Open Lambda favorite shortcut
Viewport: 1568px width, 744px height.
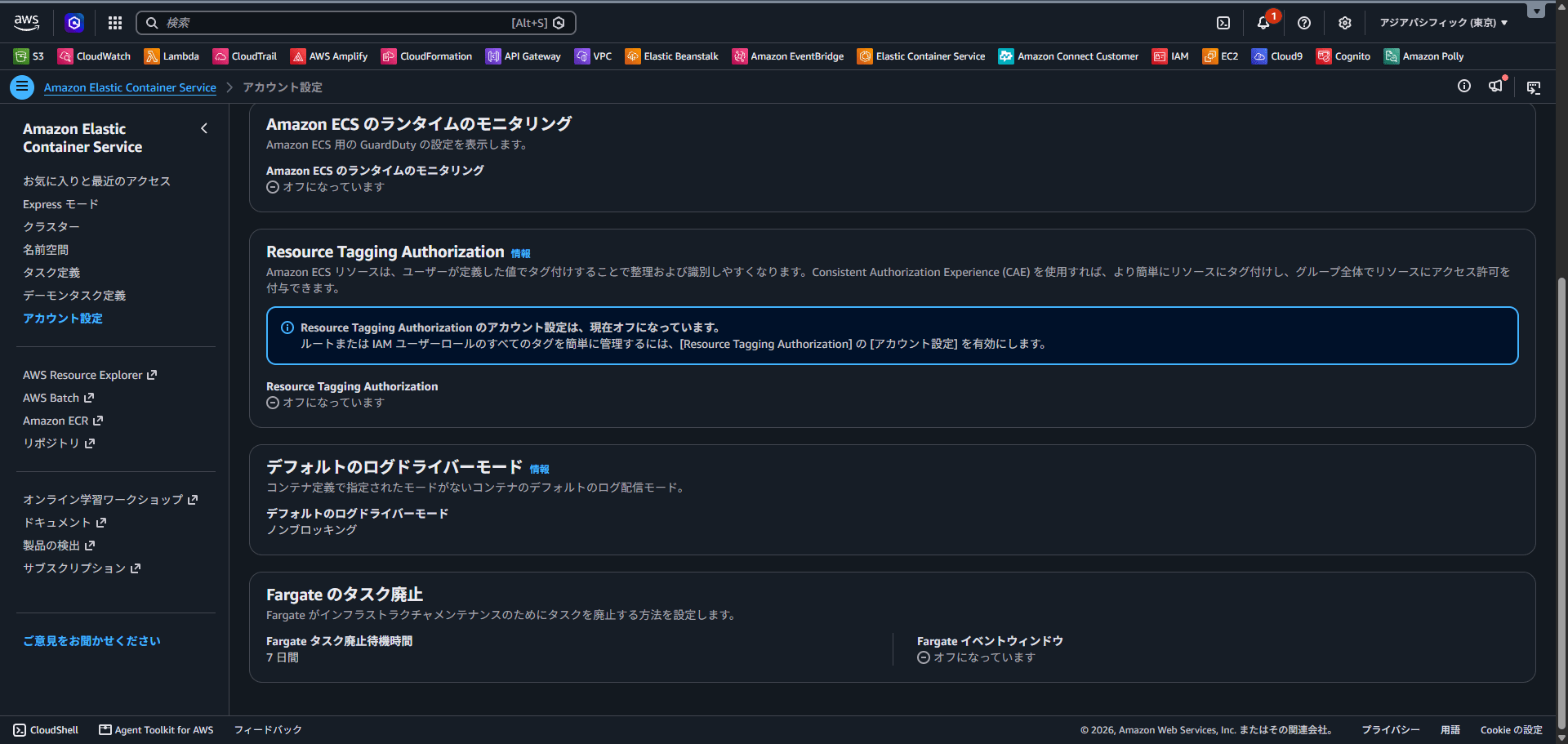tap(171, 56)
